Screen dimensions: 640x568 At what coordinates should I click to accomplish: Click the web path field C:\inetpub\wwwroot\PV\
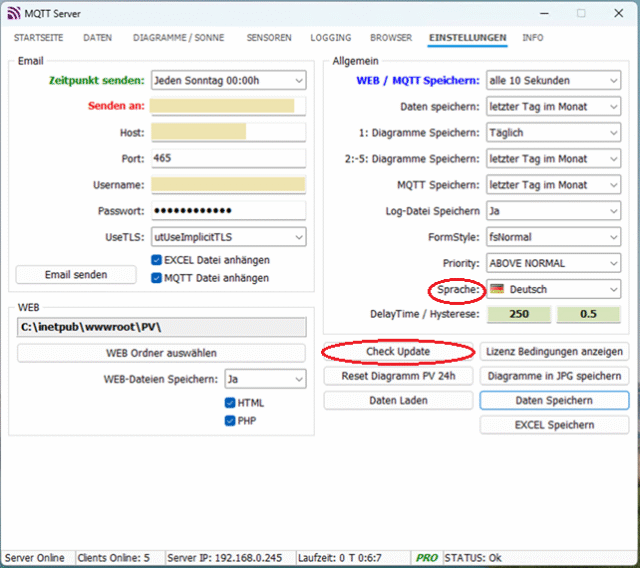[161, 327]
